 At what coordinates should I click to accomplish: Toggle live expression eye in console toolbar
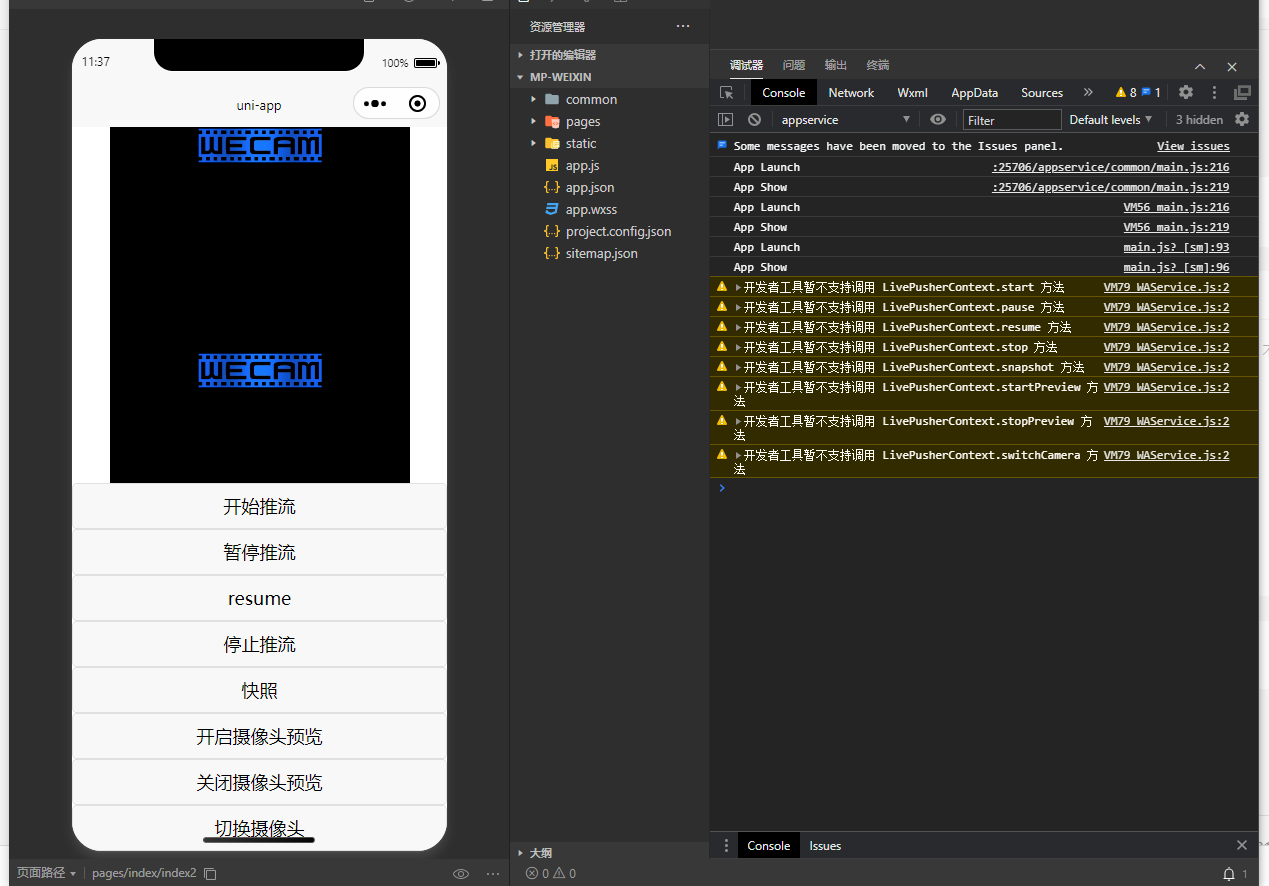tap(938, 120)
